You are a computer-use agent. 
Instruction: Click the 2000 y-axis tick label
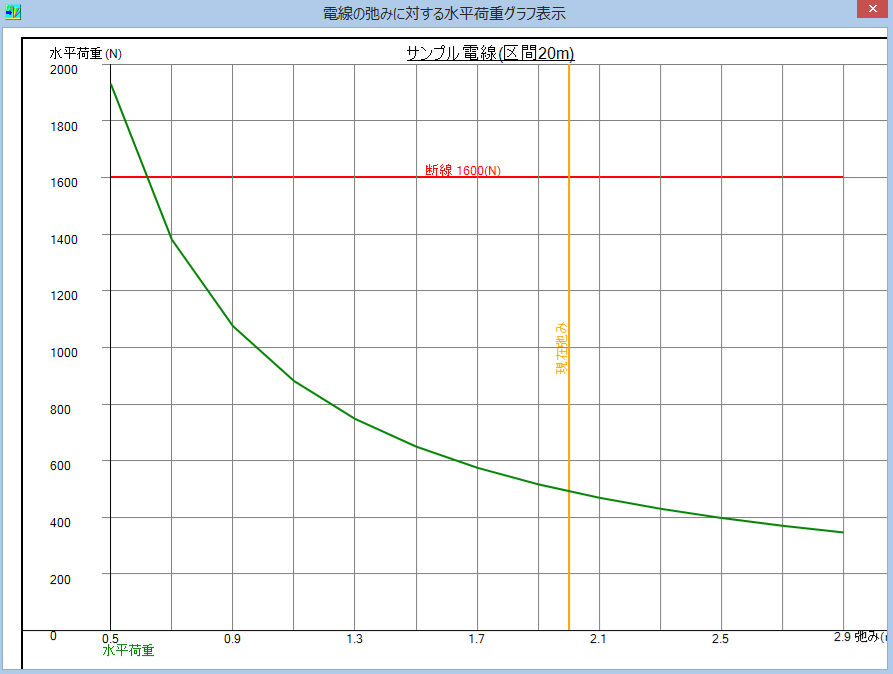(x=63, y=69)
